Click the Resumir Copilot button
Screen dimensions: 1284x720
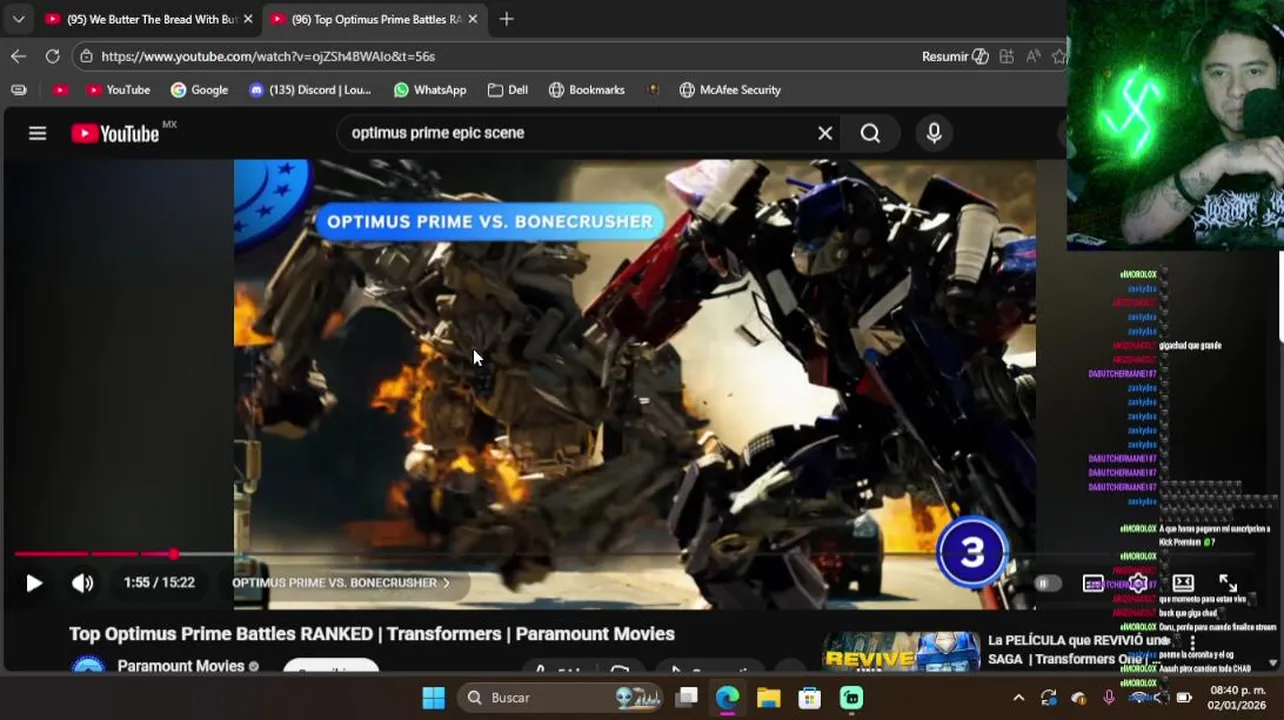click(x=955, y=56)
